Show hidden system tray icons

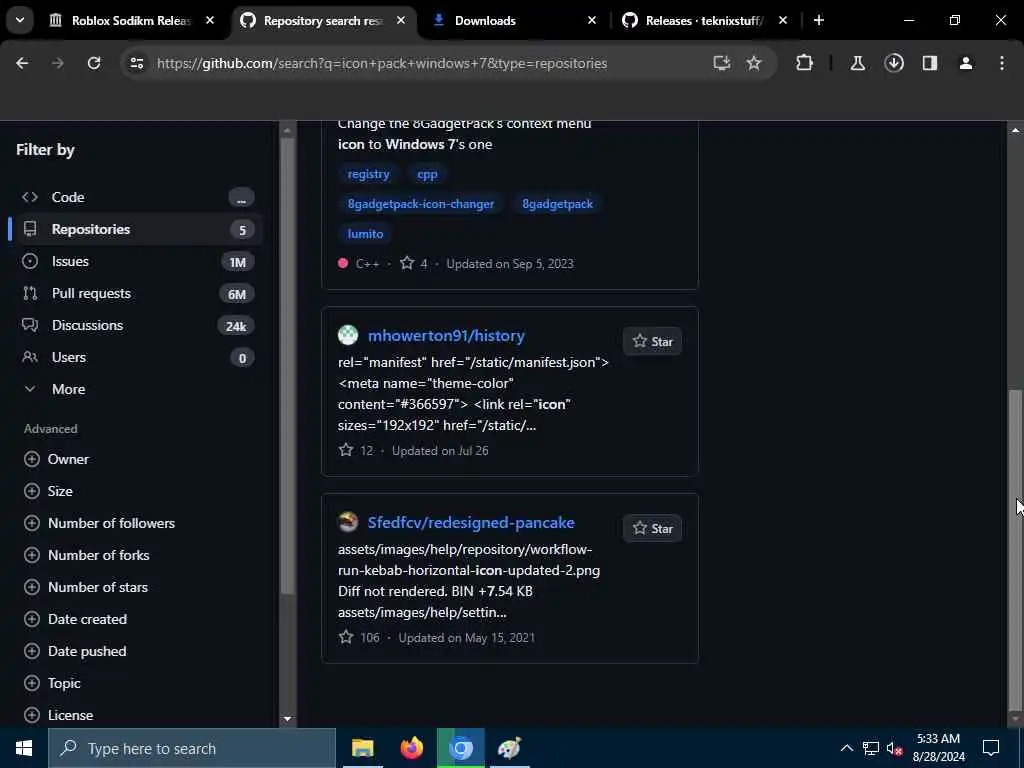coord(846,748)
